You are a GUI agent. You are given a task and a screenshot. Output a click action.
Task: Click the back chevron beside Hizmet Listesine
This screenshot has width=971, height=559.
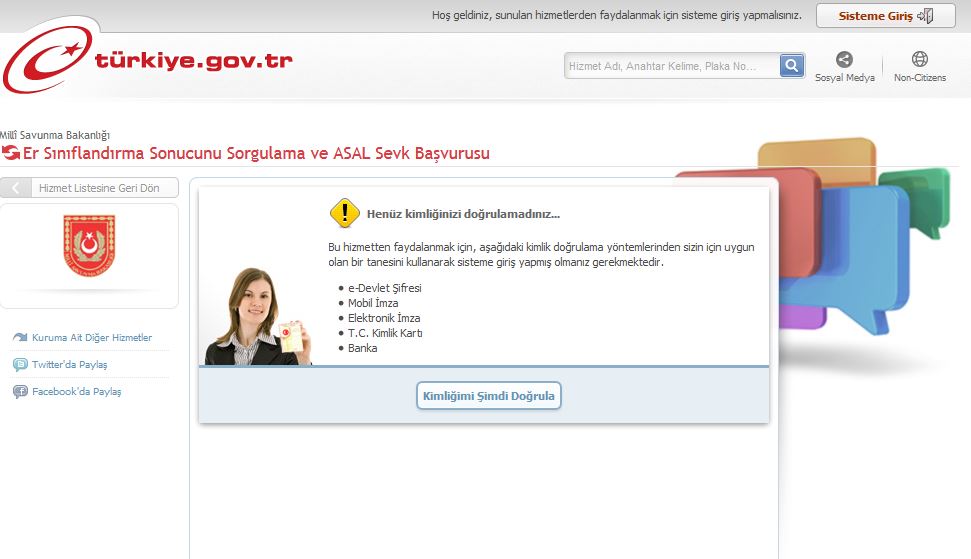click(15, 188)
